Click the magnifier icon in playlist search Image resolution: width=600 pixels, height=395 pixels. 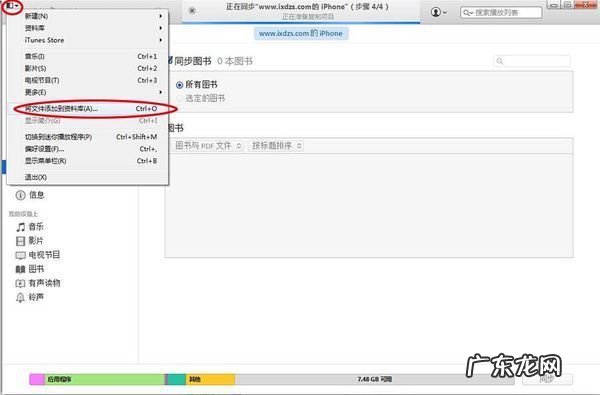[468, 13]
